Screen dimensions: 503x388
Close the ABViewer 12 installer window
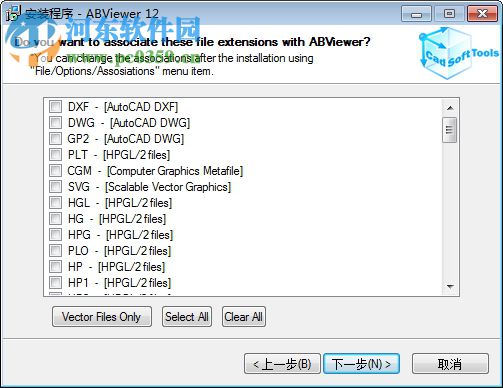[x=482, y=14]
